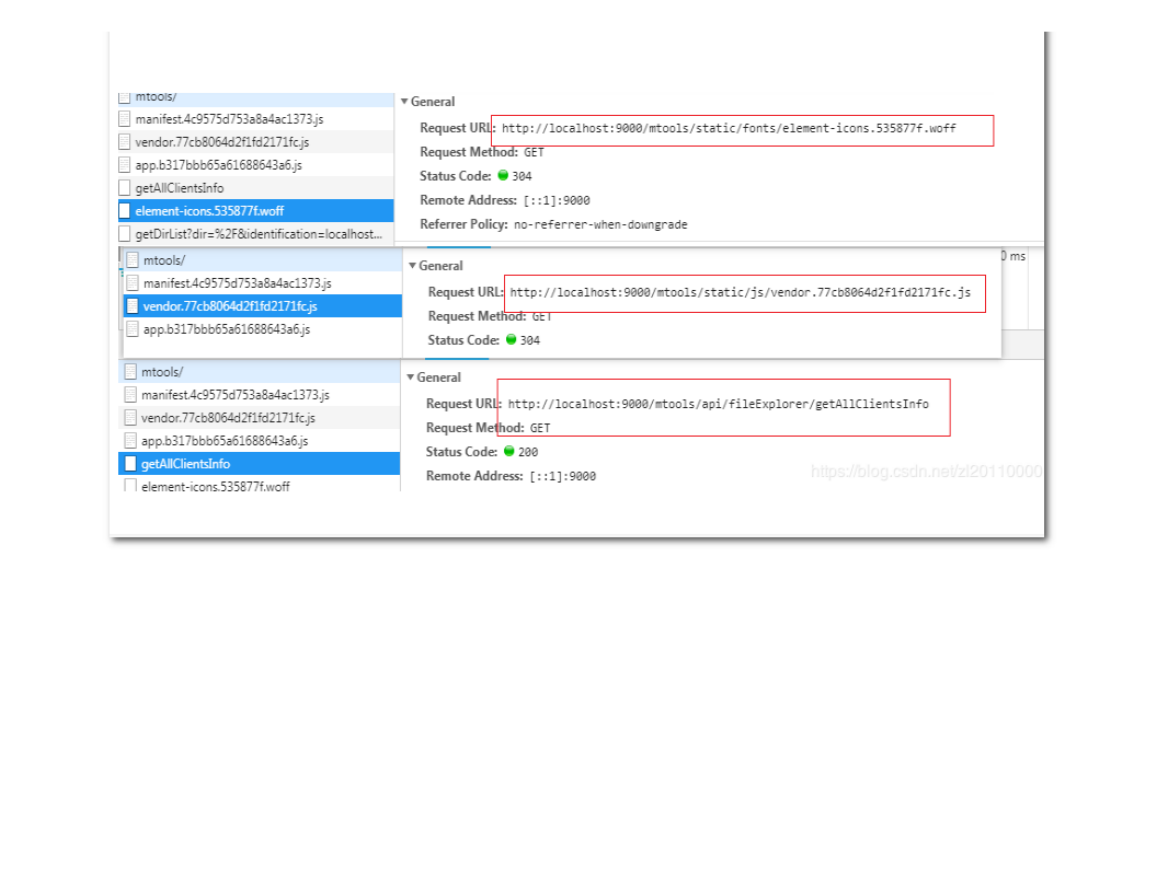This screenshot has height=893, width=1155.
Task: Click the vendor.77cb8064d2f1fd2171fc.js request URL value
Action: [x=740, y=293]
